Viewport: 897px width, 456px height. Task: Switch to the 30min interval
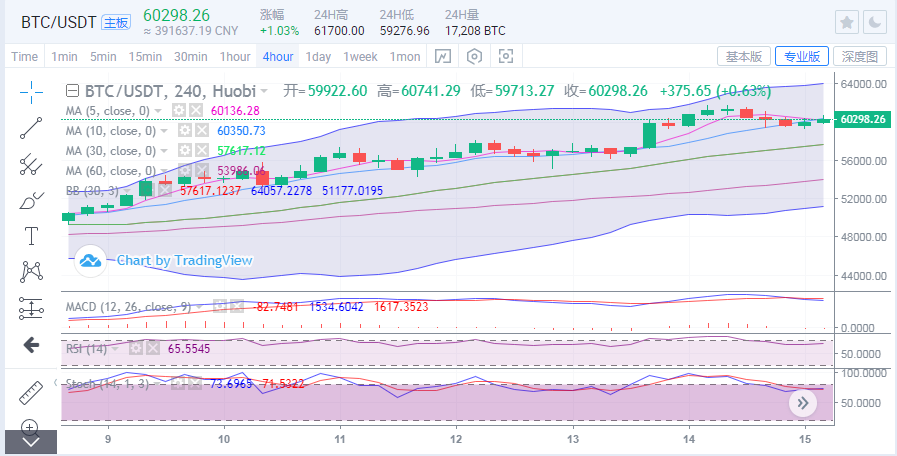coord(190,57)
